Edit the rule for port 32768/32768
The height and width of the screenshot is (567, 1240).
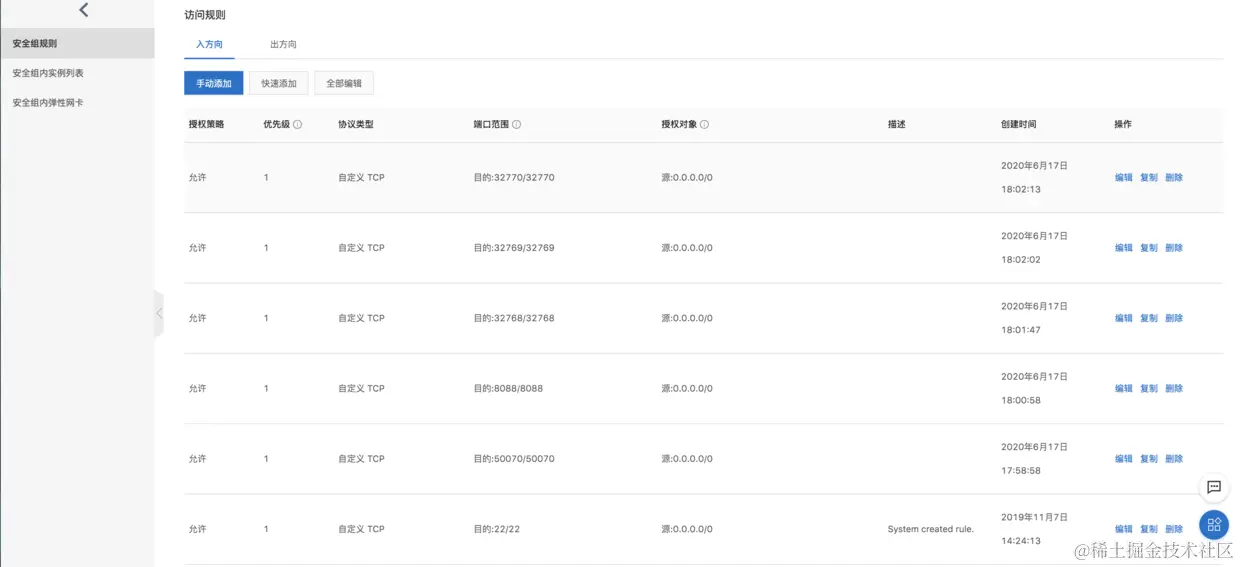(1124, 318)
